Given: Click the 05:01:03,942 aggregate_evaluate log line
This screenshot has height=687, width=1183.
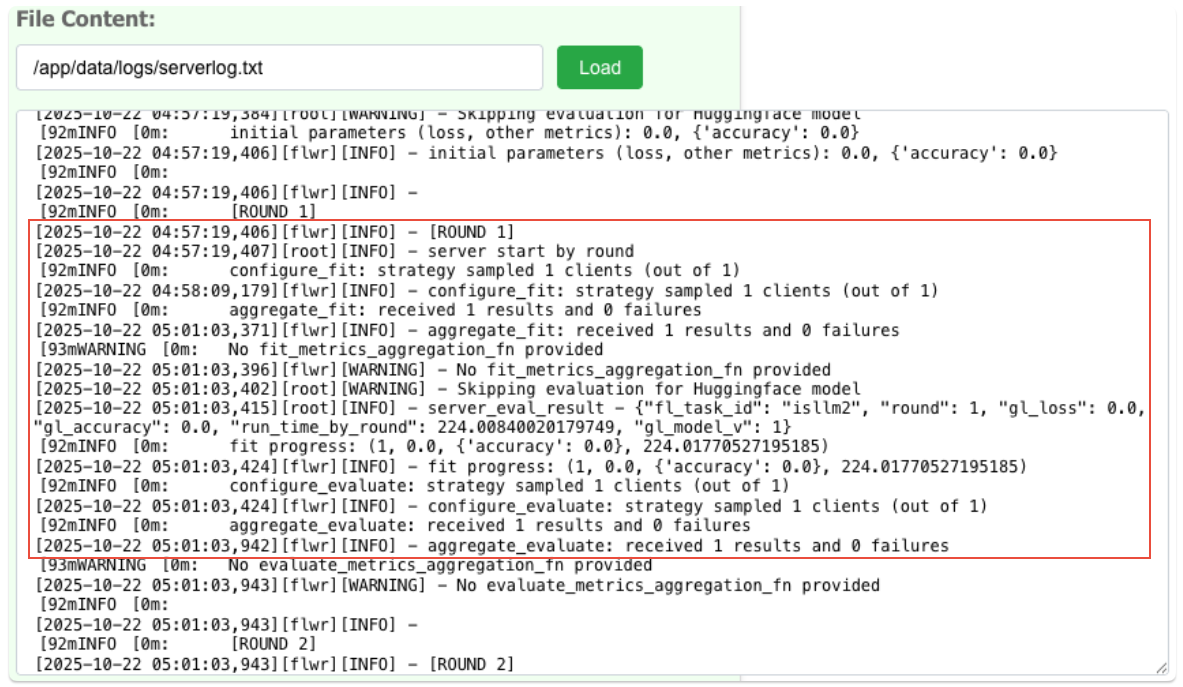Looking at the screenshot, I should (492, 546).
